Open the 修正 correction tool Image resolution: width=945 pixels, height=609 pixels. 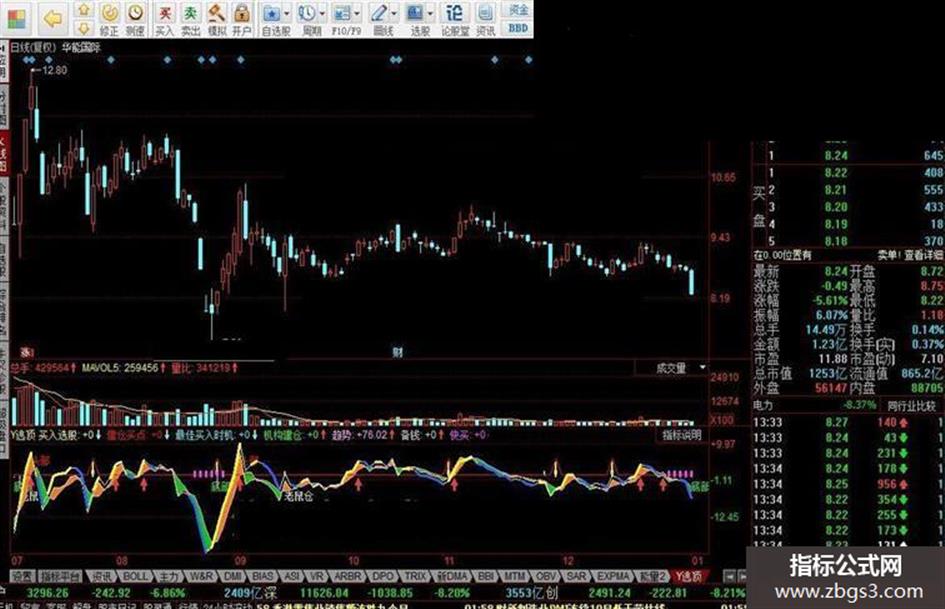[x=109, y=19]
